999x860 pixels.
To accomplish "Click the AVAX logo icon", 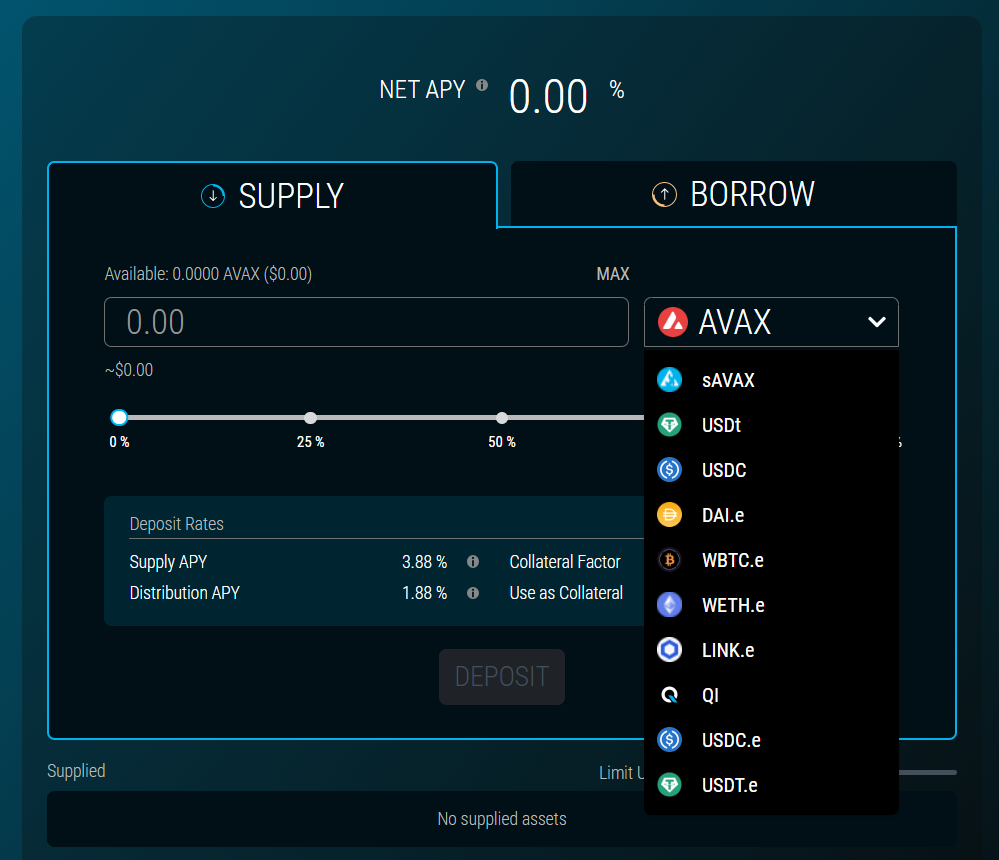I will click(x=673, y=322).
